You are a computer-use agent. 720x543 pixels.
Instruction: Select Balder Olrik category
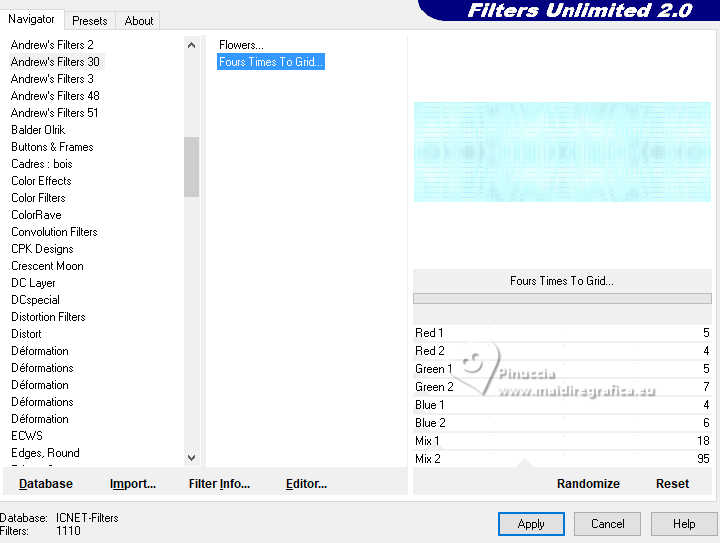38,130
